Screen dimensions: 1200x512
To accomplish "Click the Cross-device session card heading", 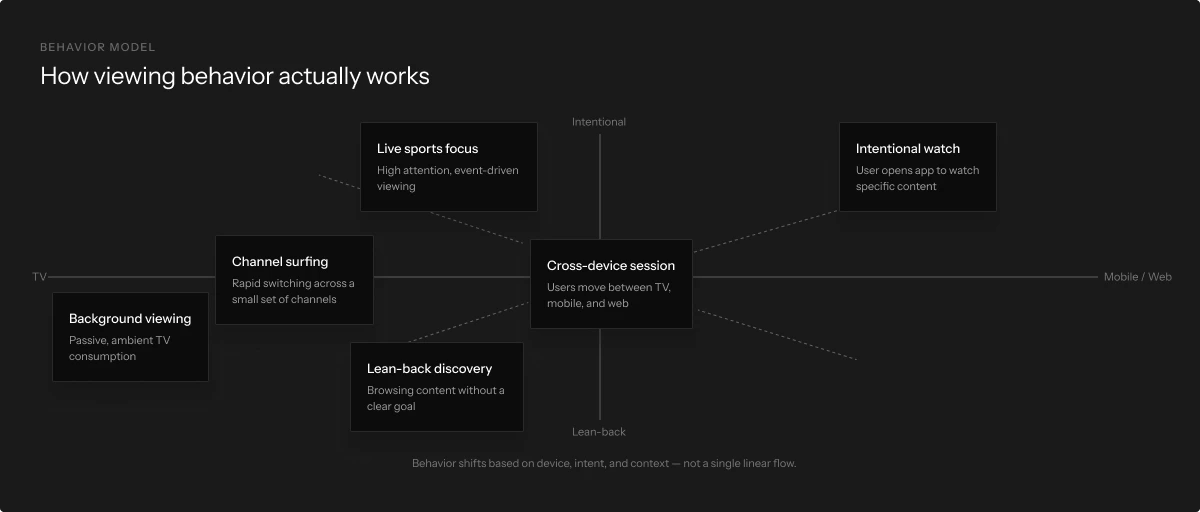I will pos(610,266).
